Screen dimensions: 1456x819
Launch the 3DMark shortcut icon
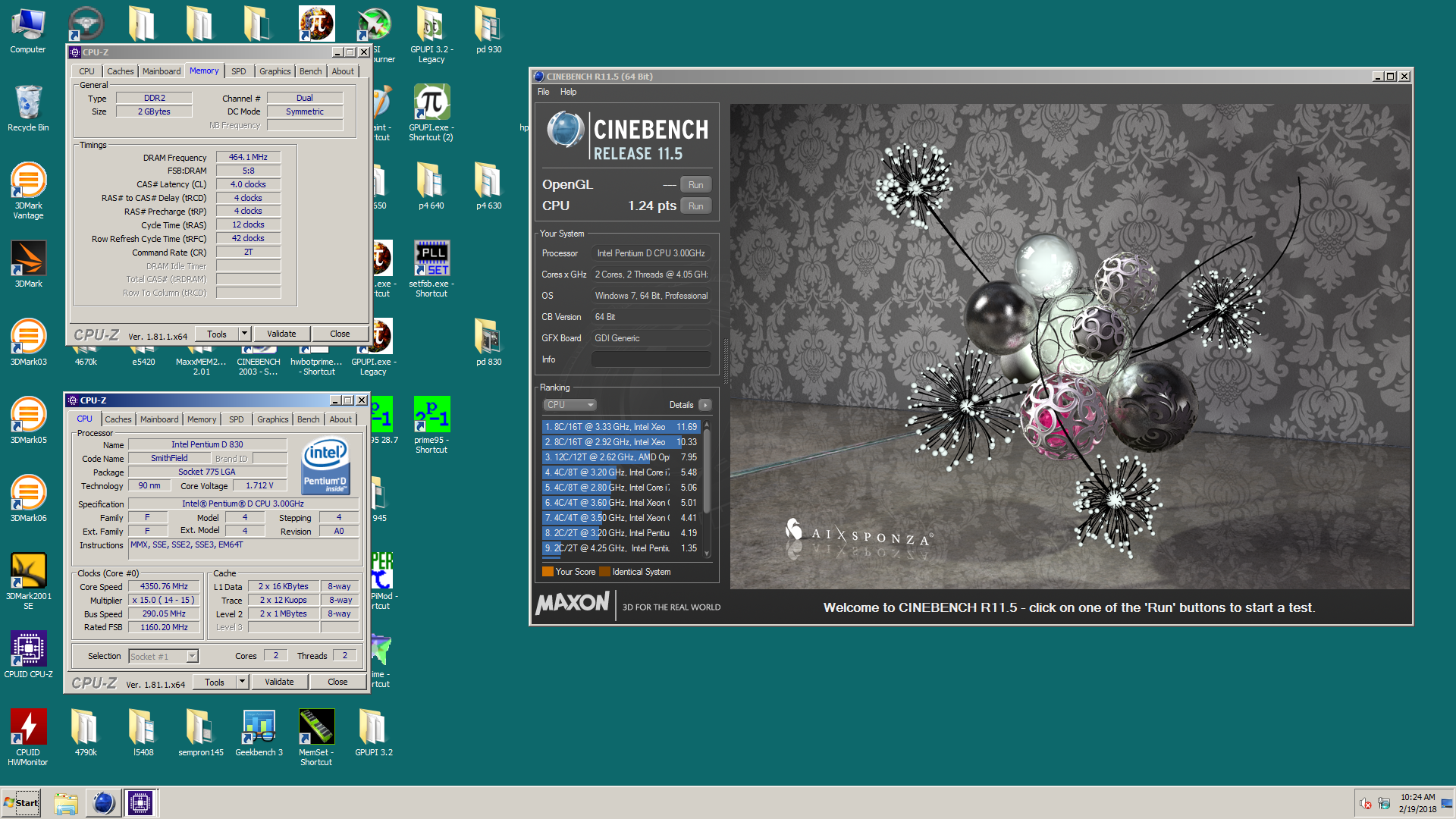point(28,264)
